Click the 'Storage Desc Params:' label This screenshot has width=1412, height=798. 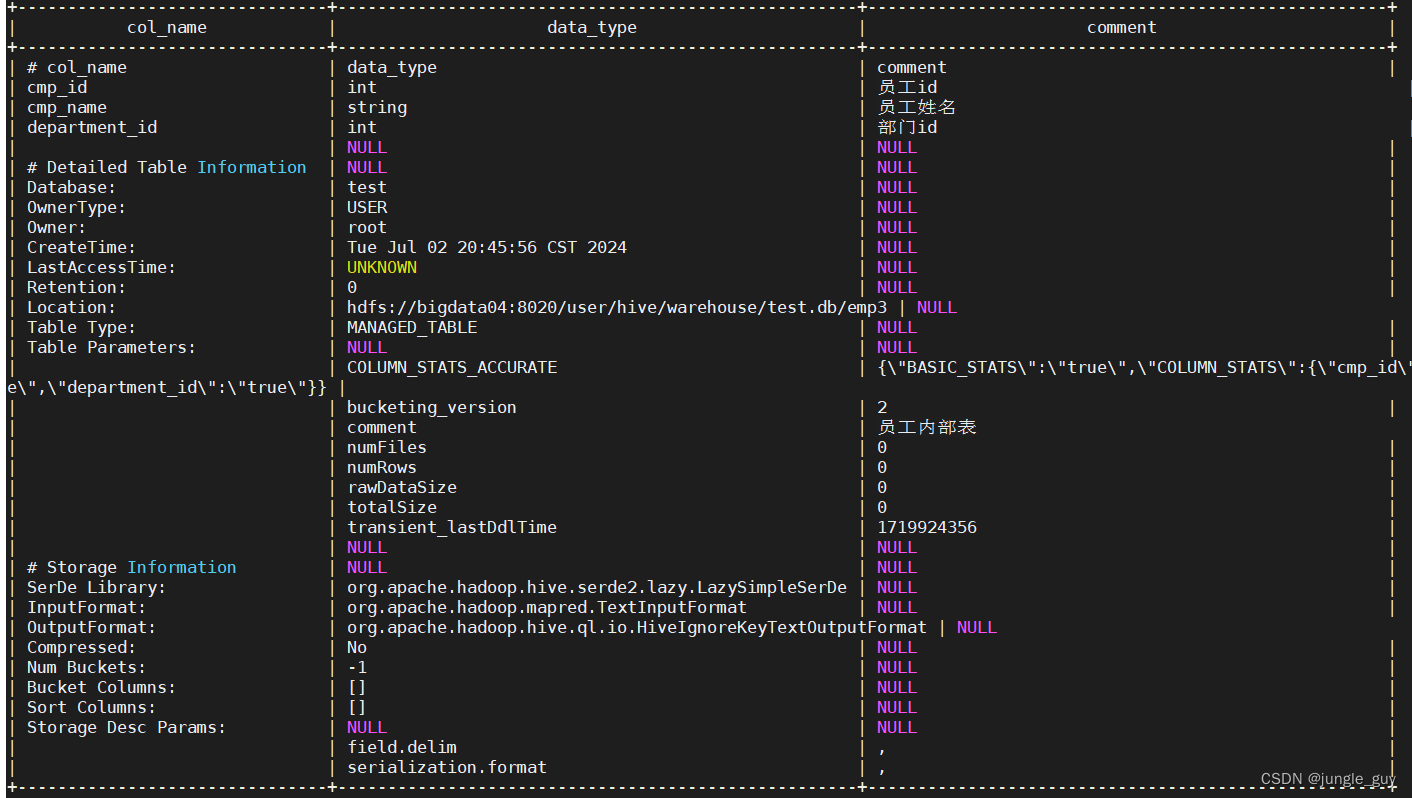[127, 728]
